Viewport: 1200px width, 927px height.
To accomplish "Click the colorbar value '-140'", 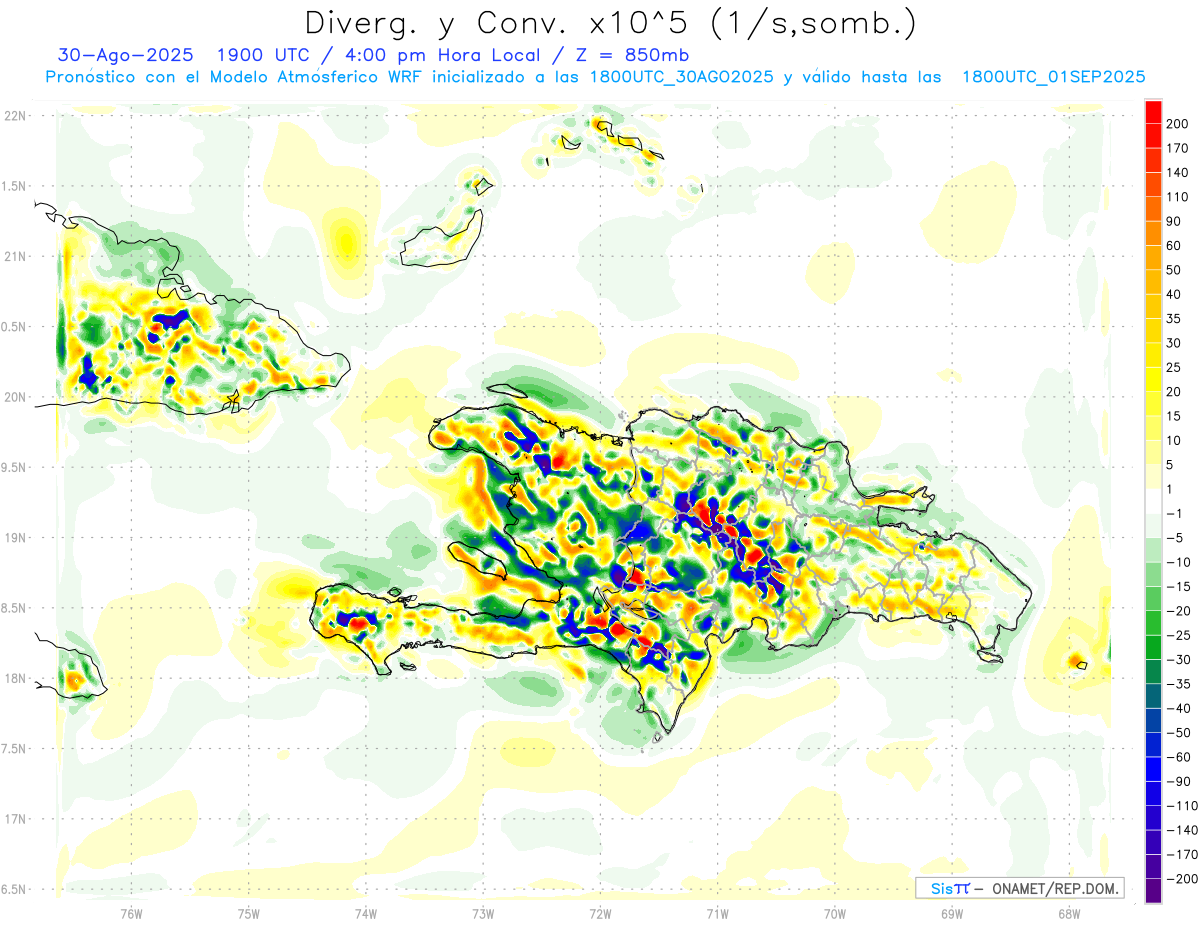I will click(x=1180, y=830).
